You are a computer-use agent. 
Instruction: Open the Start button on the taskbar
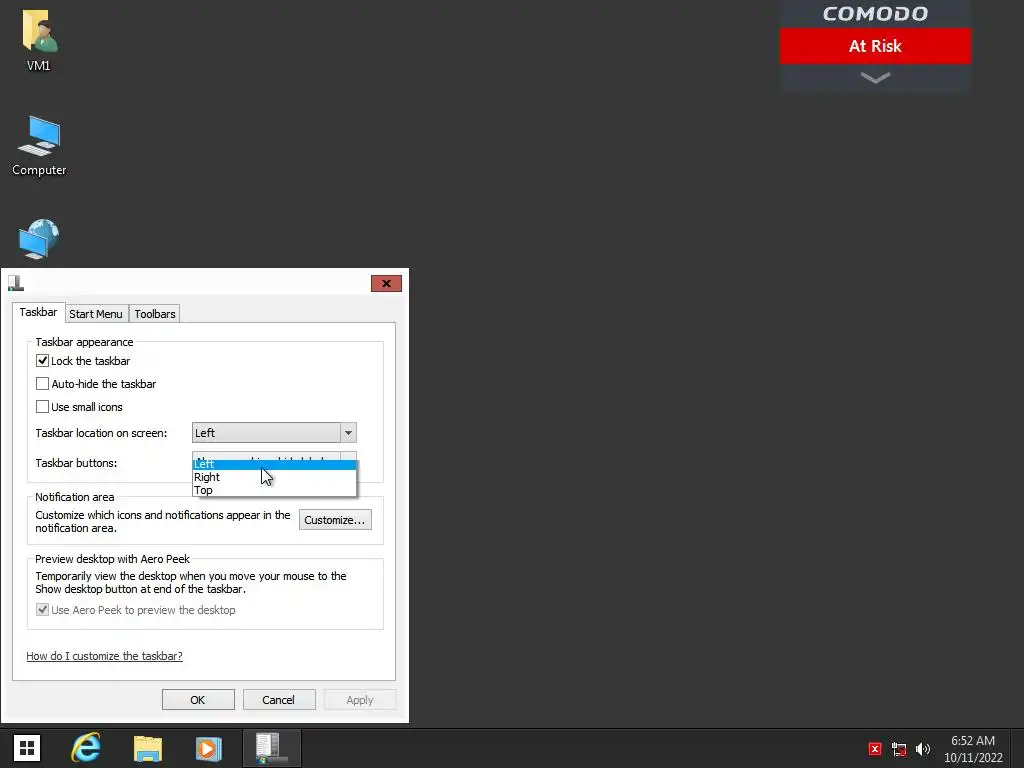(27, 748)
